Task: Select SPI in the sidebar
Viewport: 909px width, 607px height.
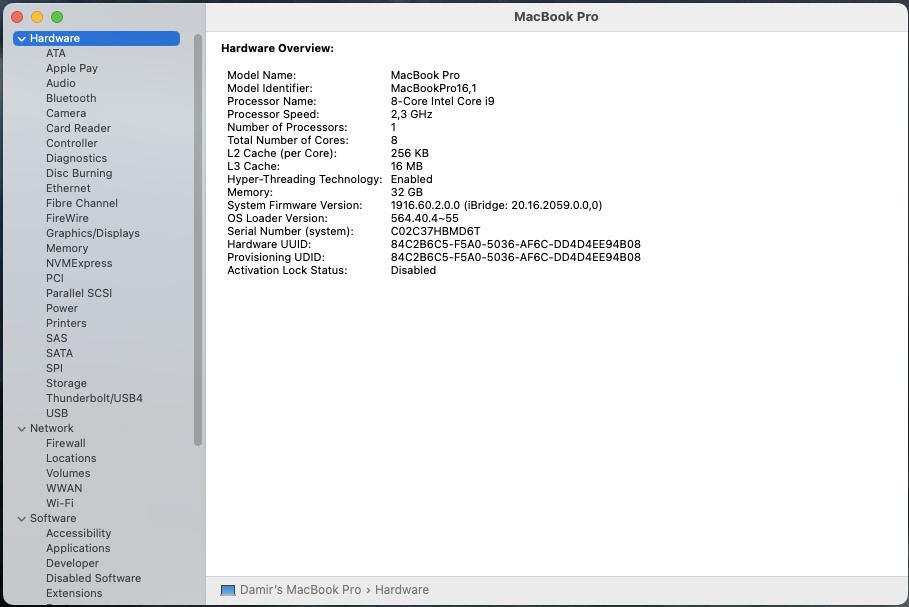Action: (54, 369)
